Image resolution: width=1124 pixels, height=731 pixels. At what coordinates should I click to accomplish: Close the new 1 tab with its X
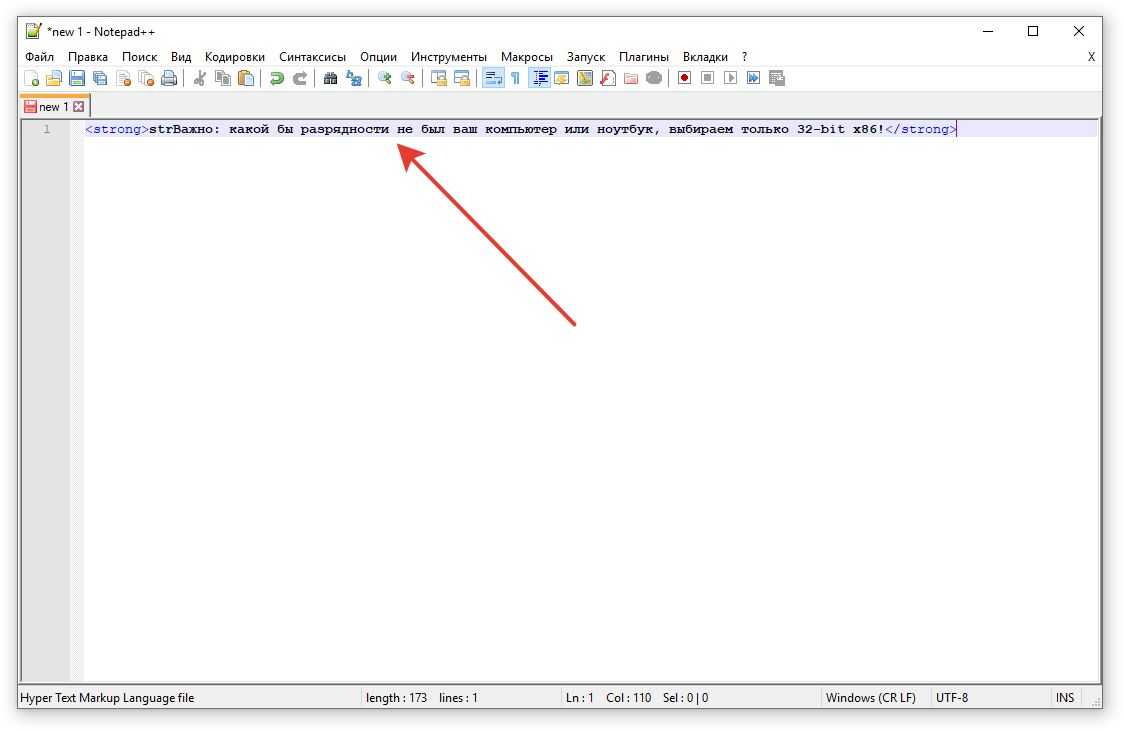79,106
